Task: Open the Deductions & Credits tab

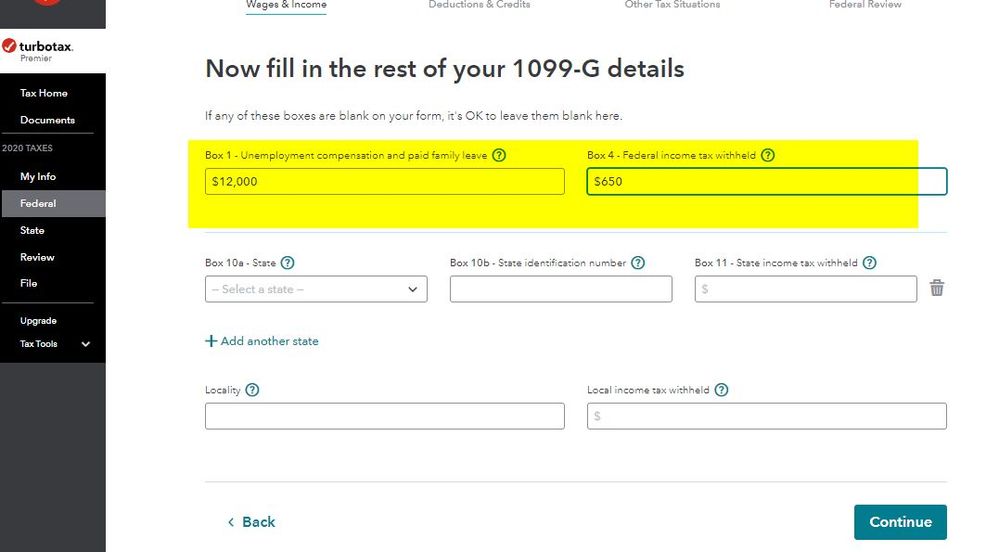Action: 479,5
